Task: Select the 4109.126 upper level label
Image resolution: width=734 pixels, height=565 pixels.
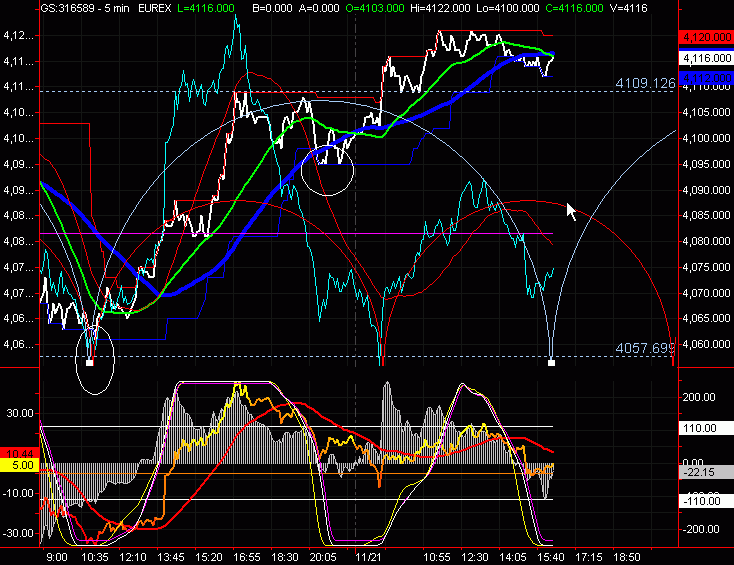Action: pyautogui.click(x=647, y=83)
